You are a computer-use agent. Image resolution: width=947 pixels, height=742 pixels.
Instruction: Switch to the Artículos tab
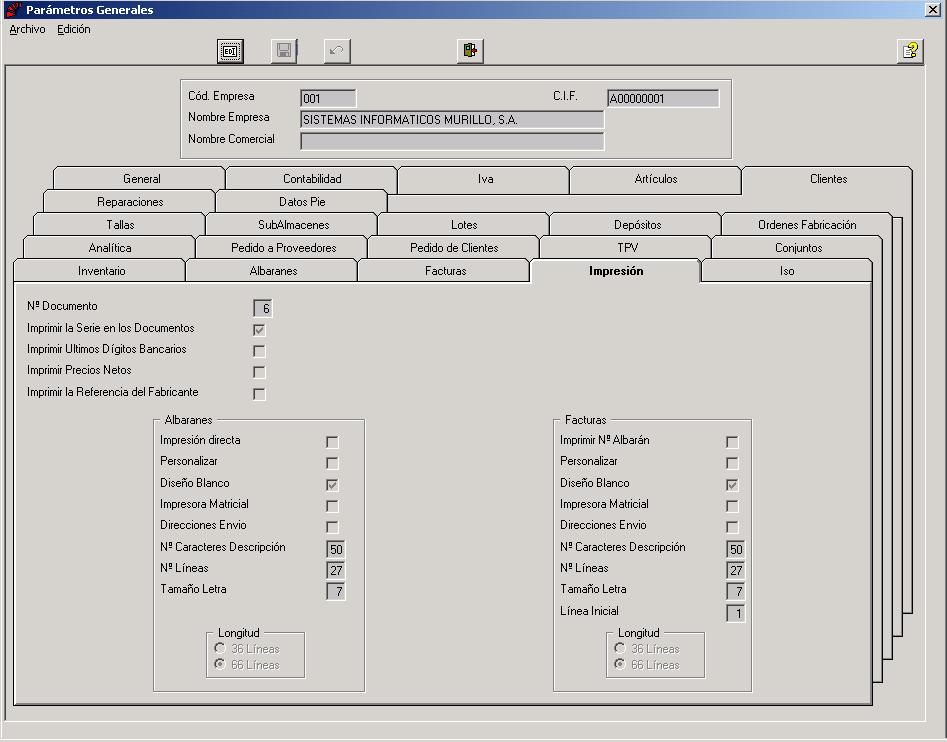pyautogui.click(x=656, y=179)
